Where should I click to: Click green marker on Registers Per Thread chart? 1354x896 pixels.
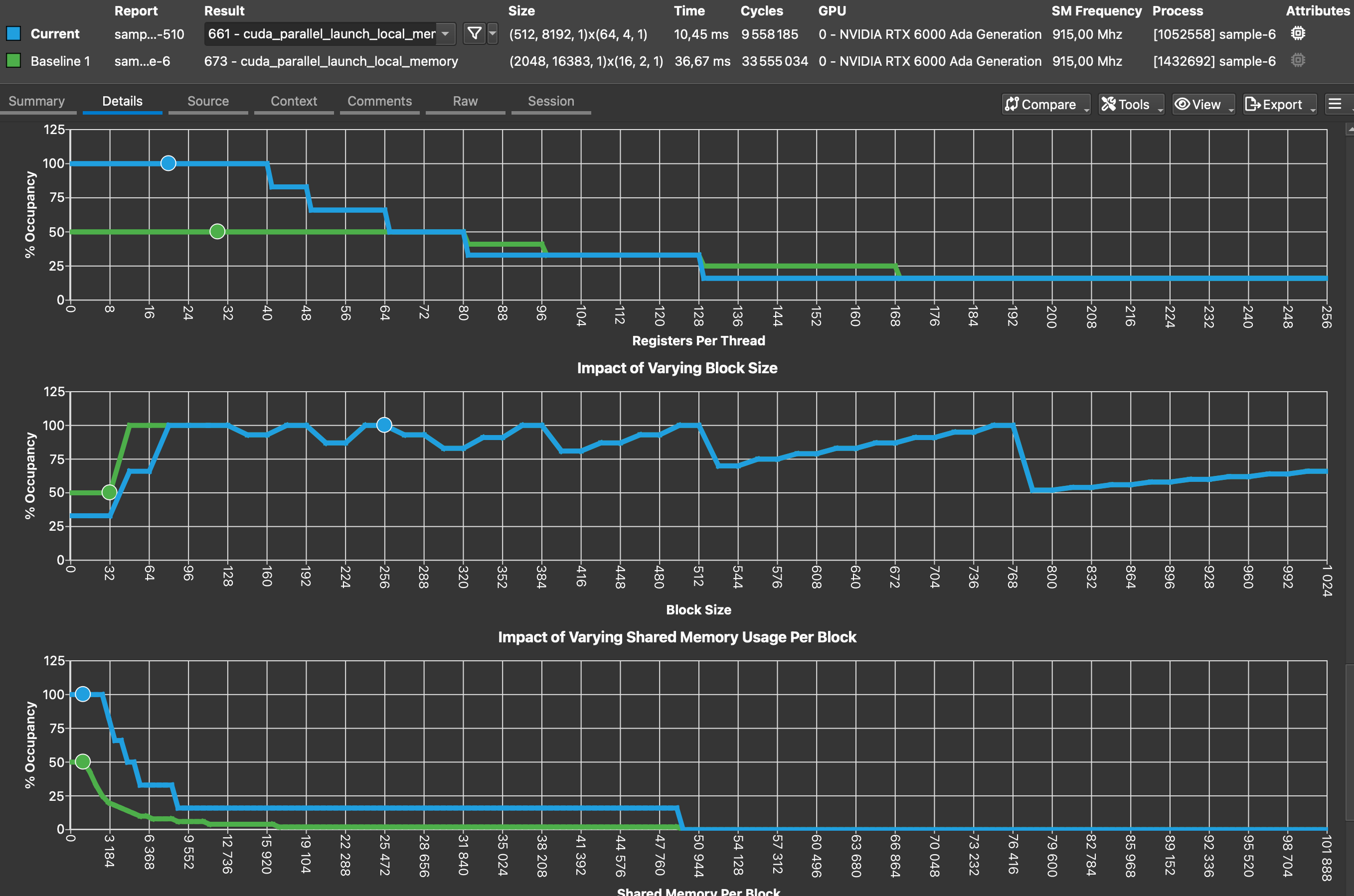(217, 231)
